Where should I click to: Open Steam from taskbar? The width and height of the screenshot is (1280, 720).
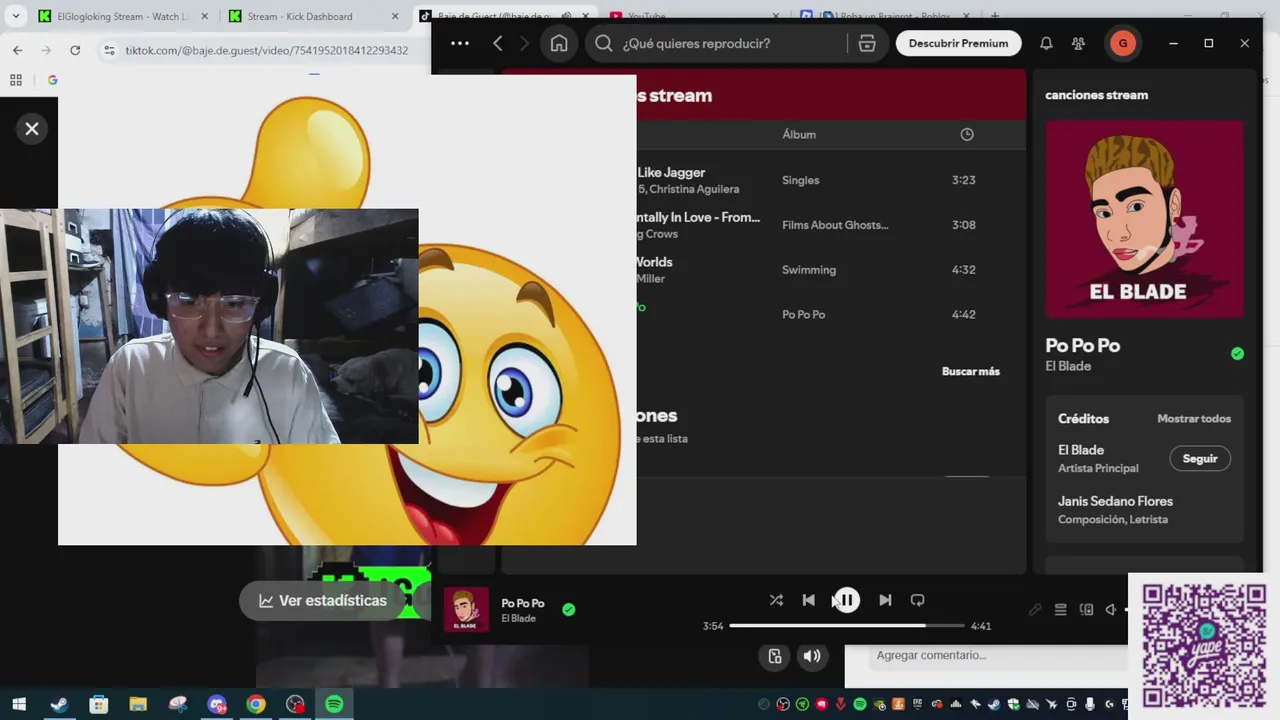pos(59,704)
